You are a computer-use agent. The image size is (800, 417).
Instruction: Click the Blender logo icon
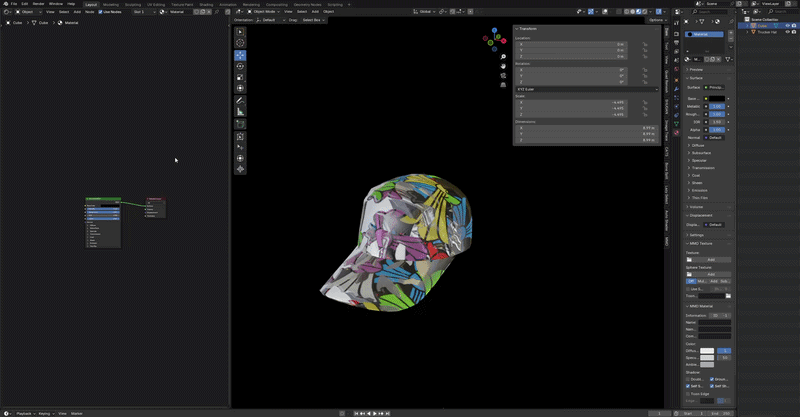pos(4,3)
